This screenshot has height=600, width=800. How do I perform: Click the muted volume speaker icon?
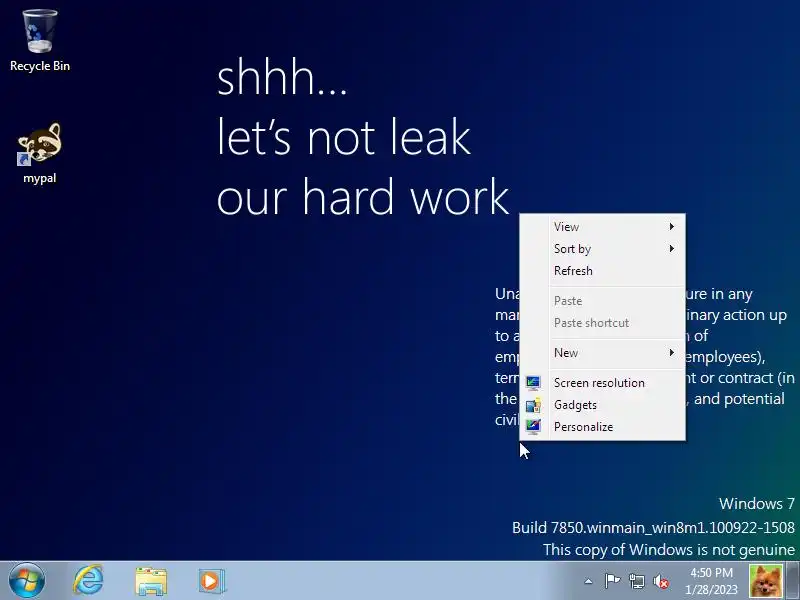[x=661, y=581]
